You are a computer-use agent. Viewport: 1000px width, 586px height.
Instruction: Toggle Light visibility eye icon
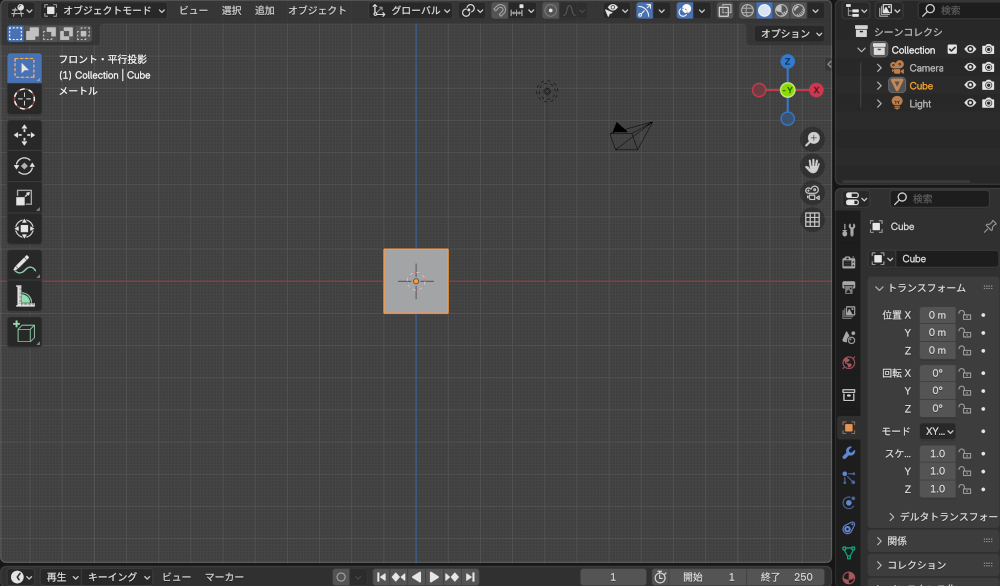(970, 104)
